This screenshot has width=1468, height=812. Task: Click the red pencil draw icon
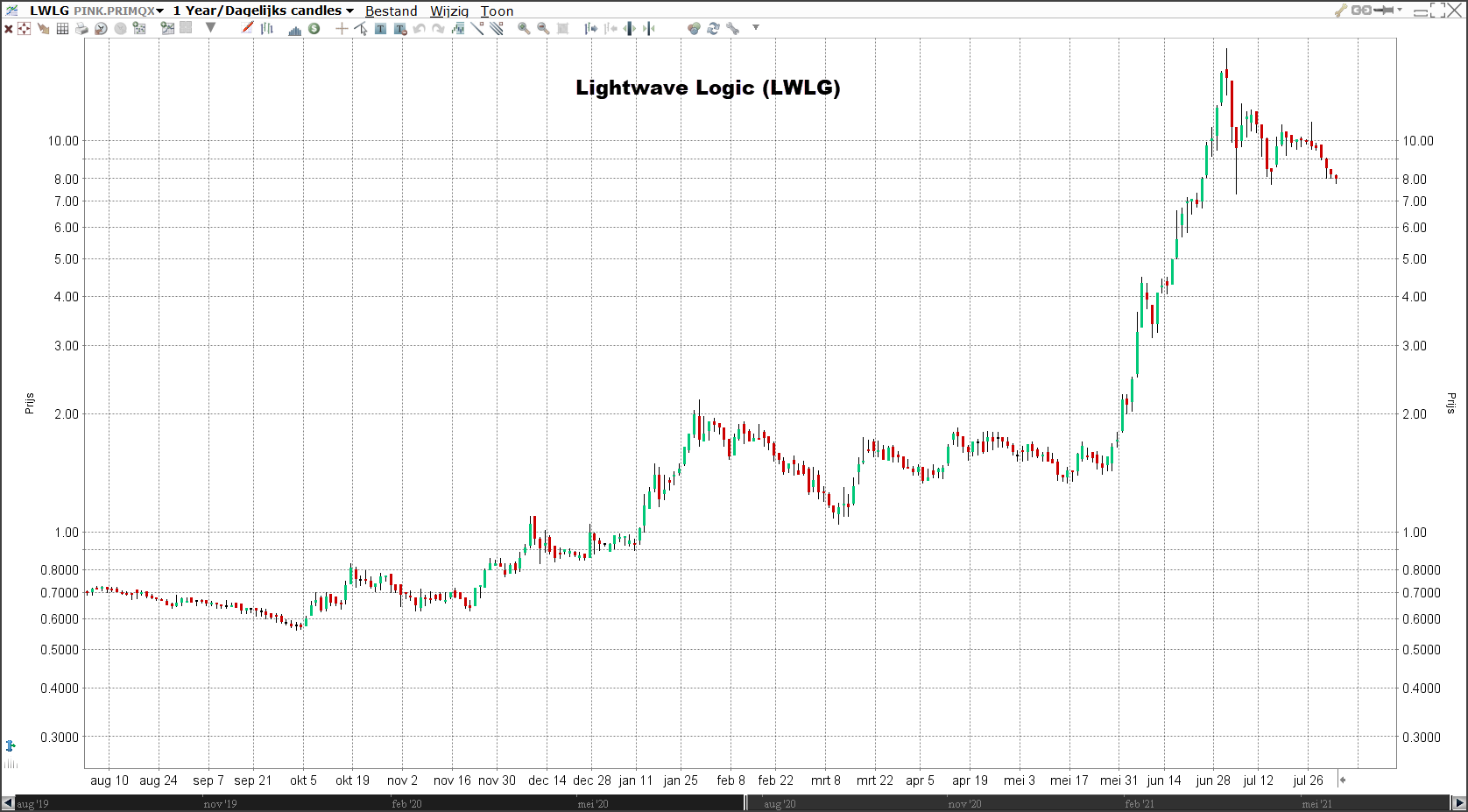tap(247, 28)
